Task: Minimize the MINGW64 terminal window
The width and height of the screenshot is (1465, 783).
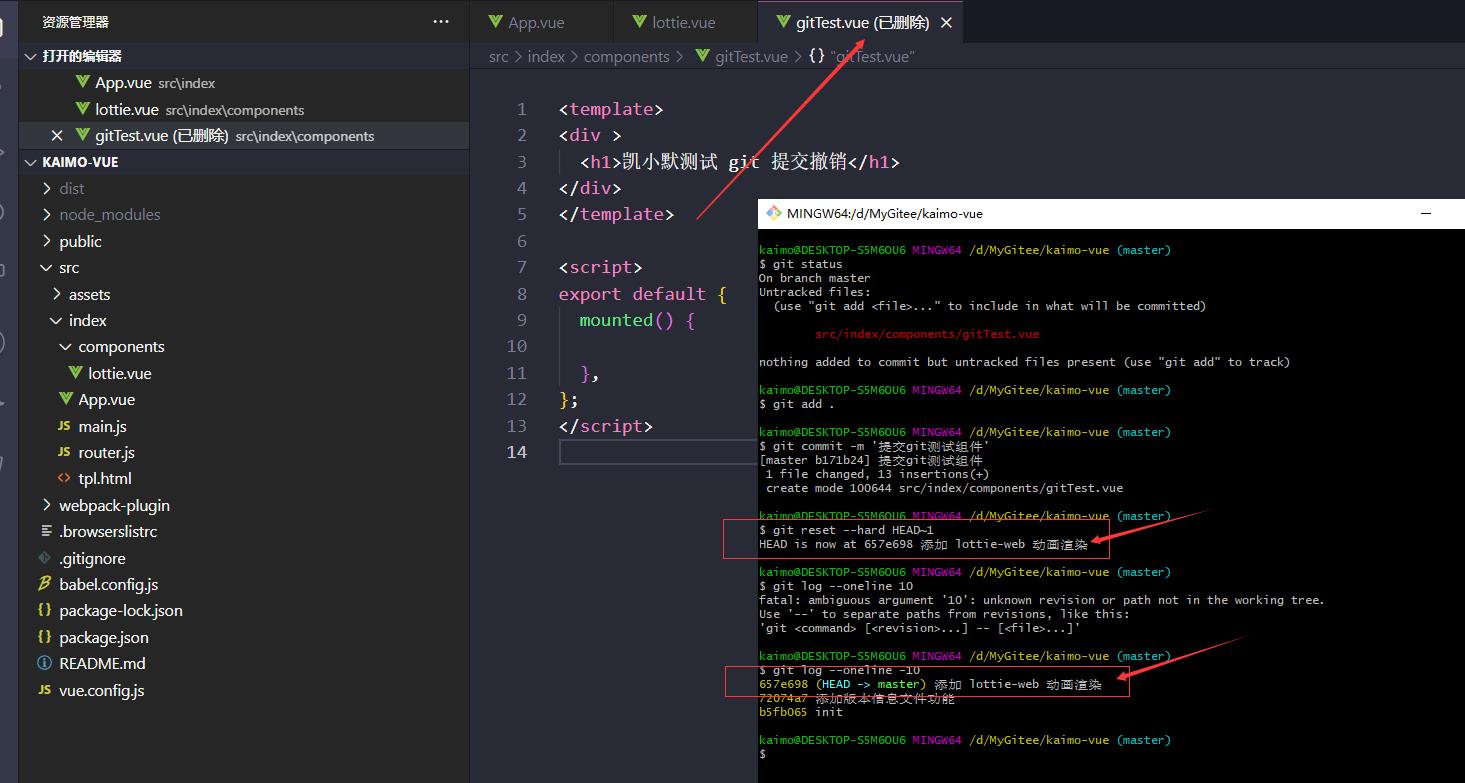Action: (x=1428, y=213)
